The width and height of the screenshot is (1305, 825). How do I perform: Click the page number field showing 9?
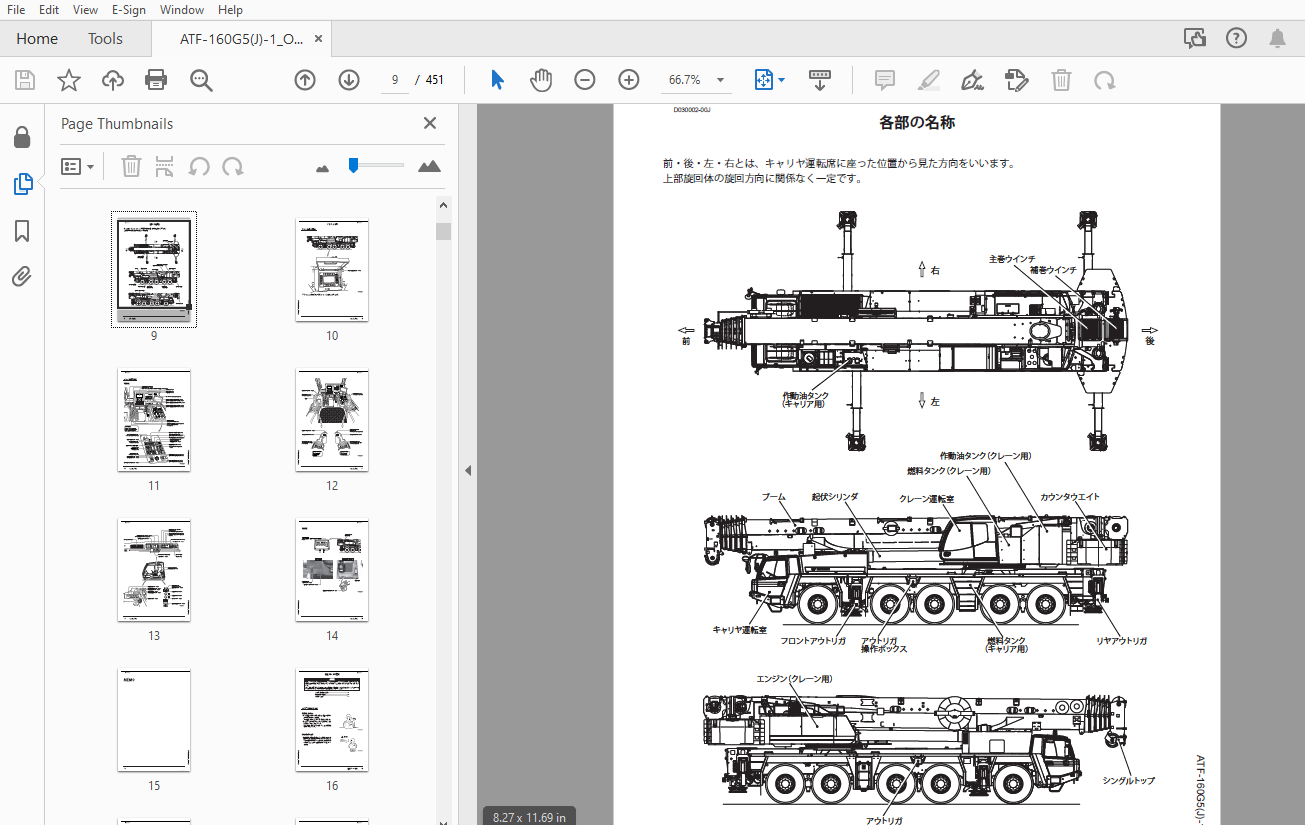[x=395, y=80]
